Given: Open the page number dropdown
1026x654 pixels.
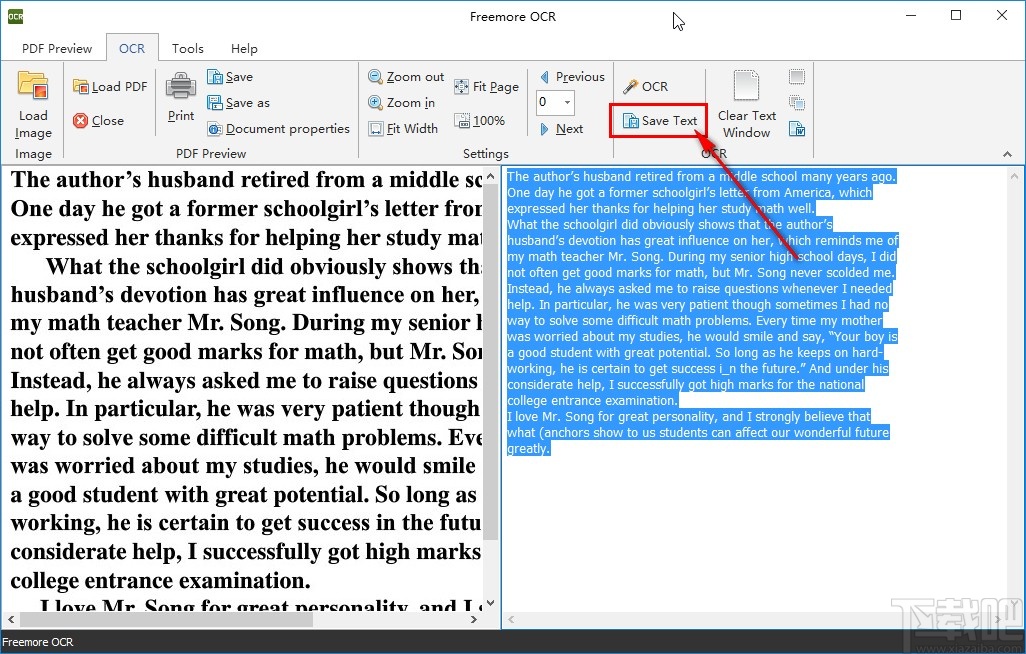Looking at the screenshot, I should [x=567, y=102].
